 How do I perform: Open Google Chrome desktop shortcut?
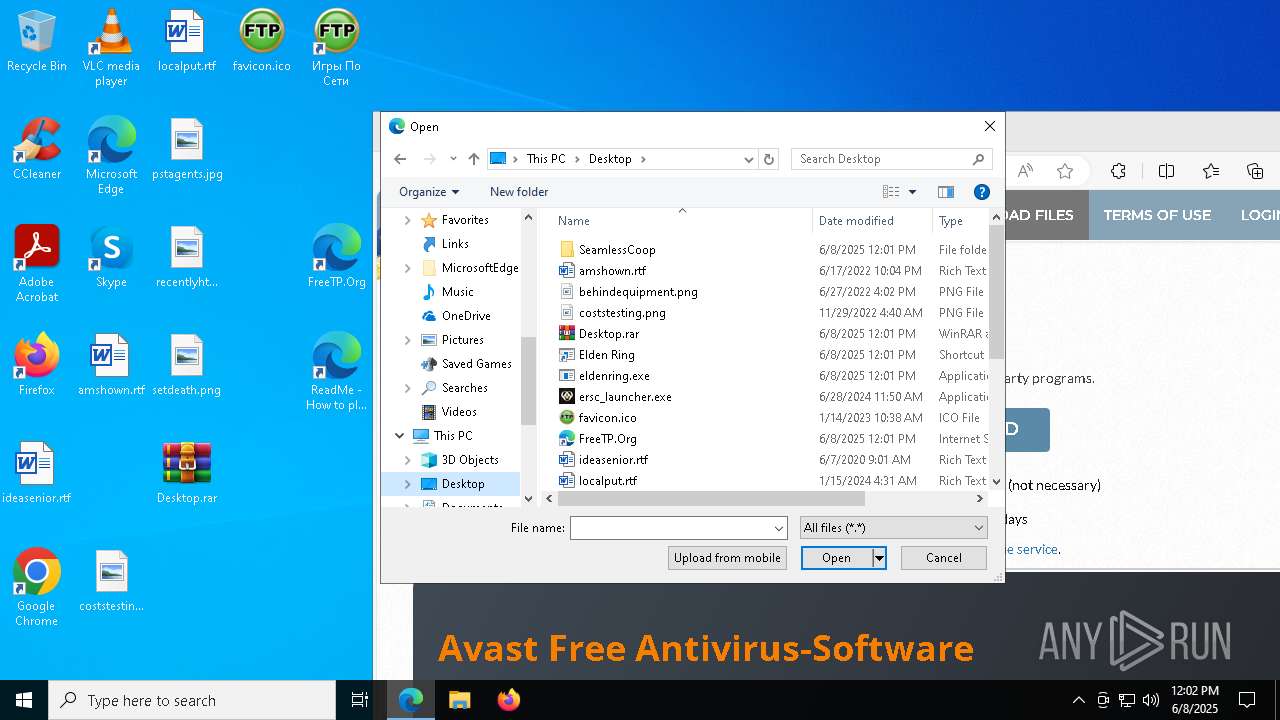37,588
